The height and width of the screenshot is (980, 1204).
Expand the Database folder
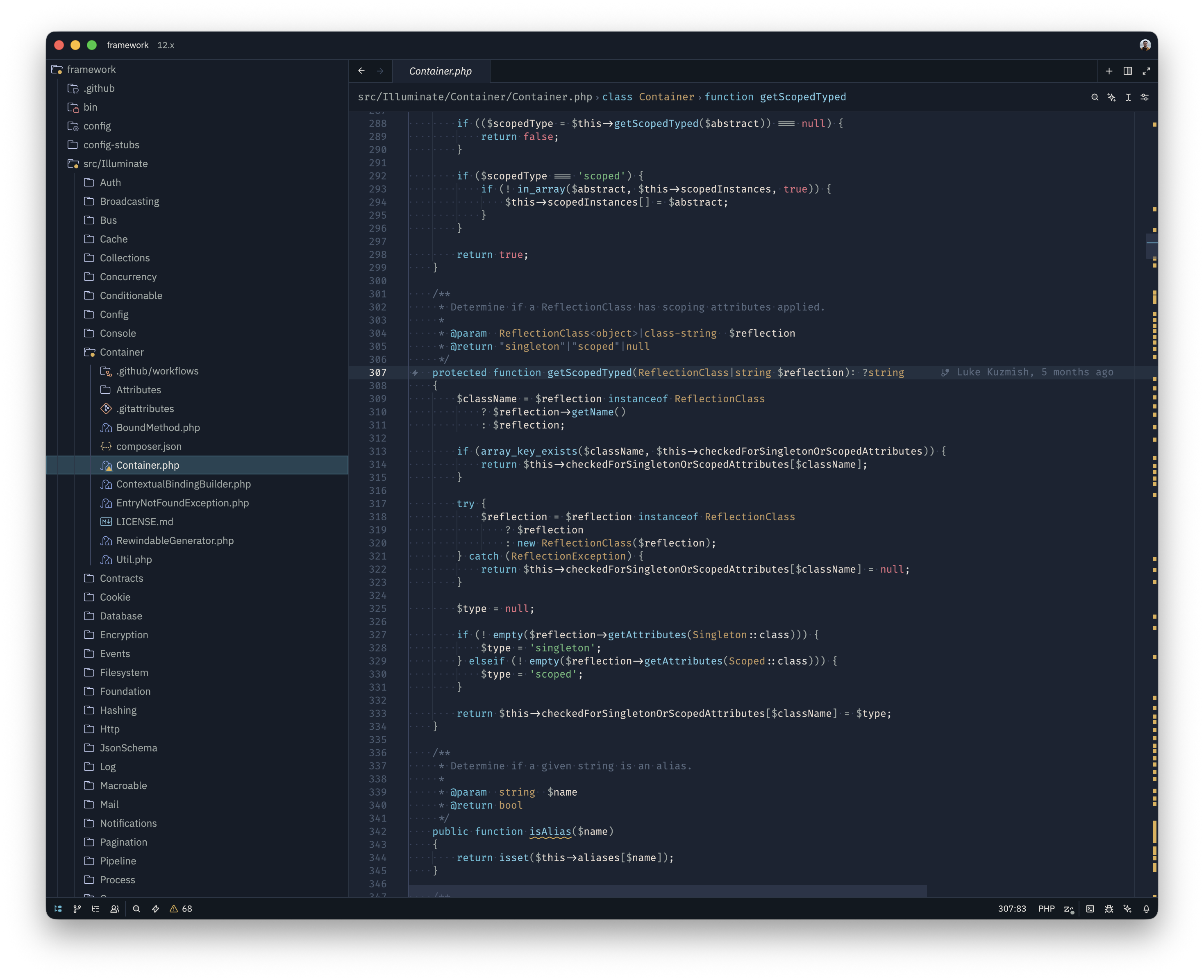[197, 616]
